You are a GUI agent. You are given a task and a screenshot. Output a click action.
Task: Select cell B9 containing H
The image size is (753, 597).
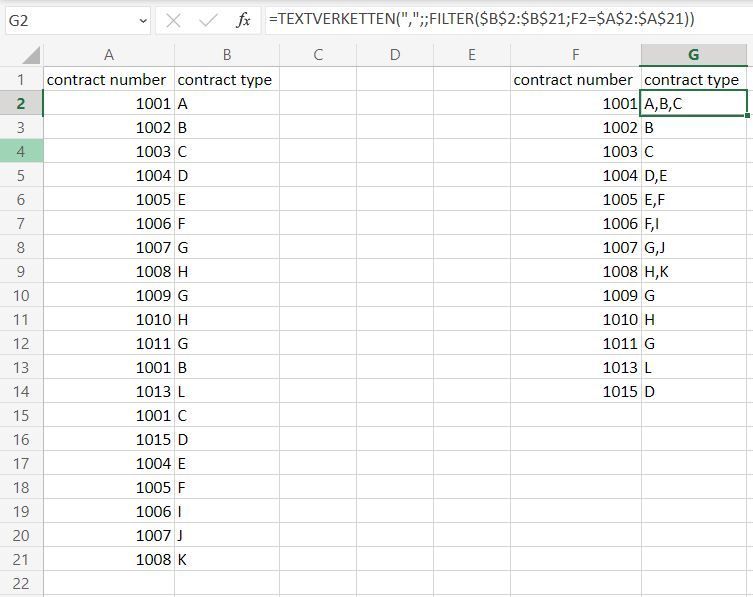point(227,271)
